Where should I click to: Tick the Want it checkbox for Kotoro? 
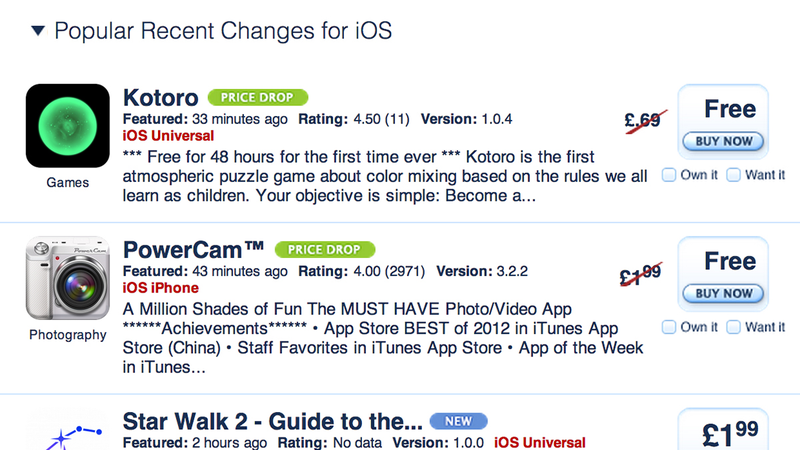click(733, 175)
